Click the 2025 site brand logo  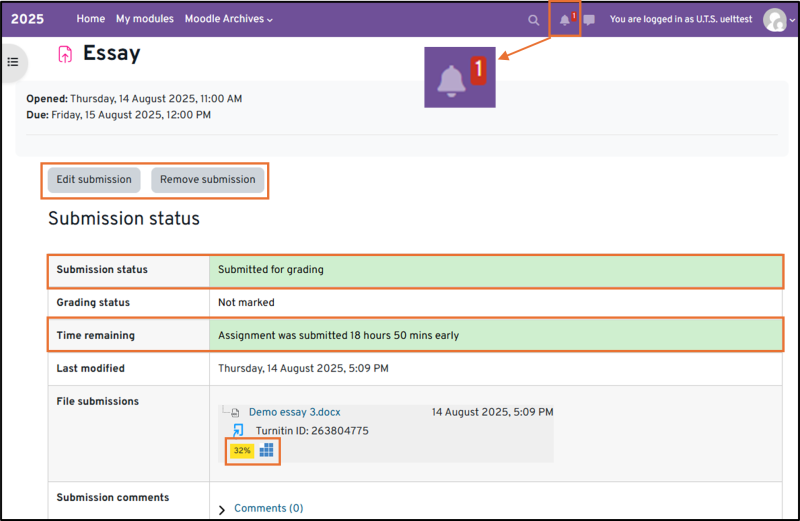tap(27, 19)
